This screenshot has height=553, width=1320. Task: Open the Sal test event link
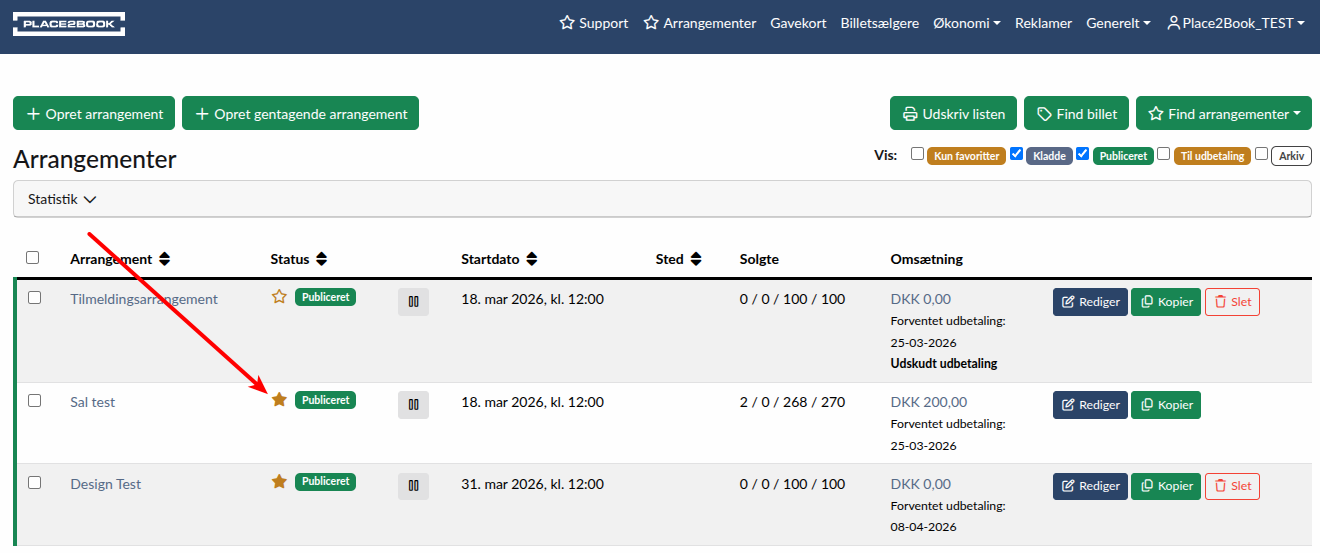tap(93, 402)
